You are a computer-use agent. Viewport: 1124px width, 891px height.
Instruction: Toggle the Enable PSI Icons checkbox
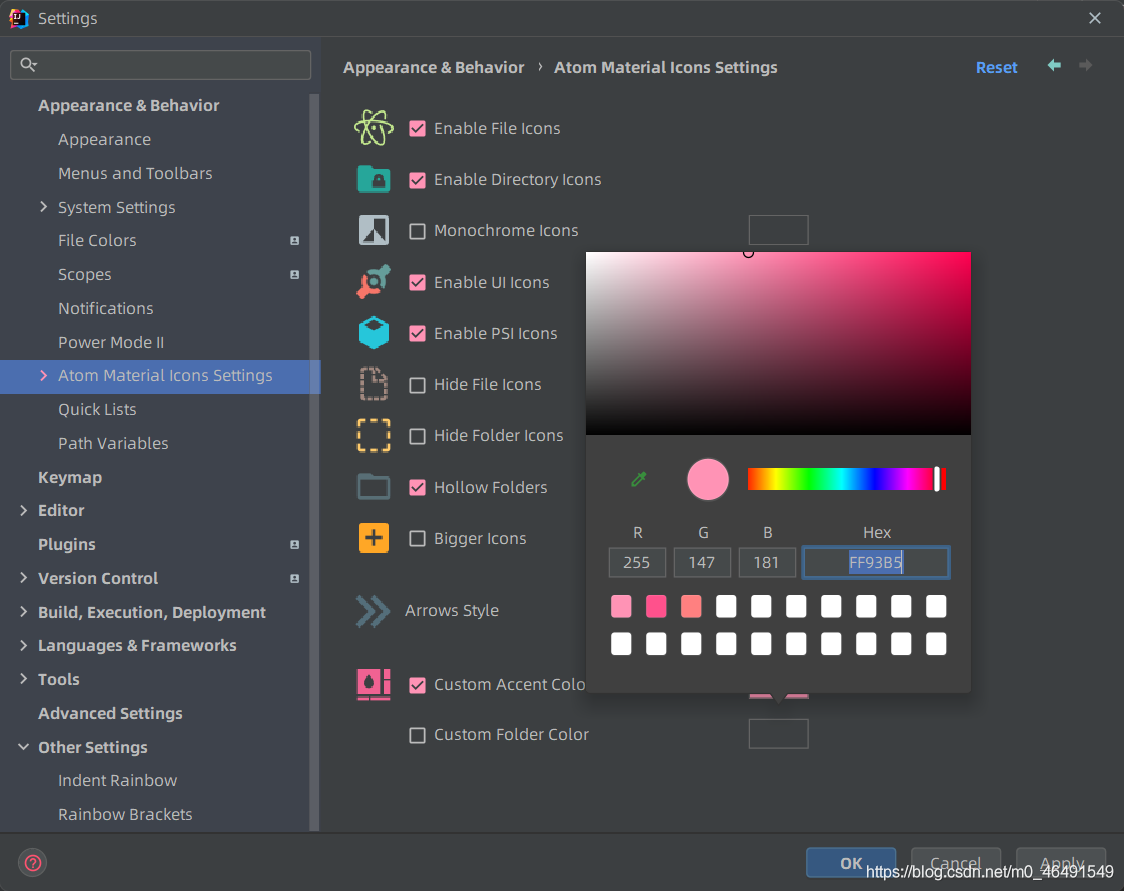[417, 333]
